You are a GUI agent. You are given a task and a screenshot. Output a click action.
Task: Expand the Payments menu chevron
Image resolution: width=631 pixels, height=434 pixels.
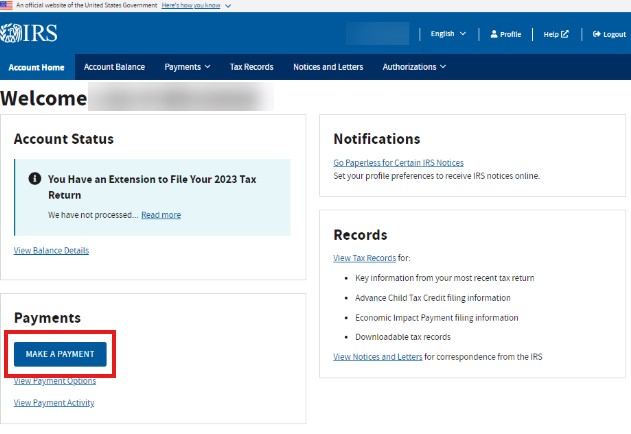pos(208,66)
